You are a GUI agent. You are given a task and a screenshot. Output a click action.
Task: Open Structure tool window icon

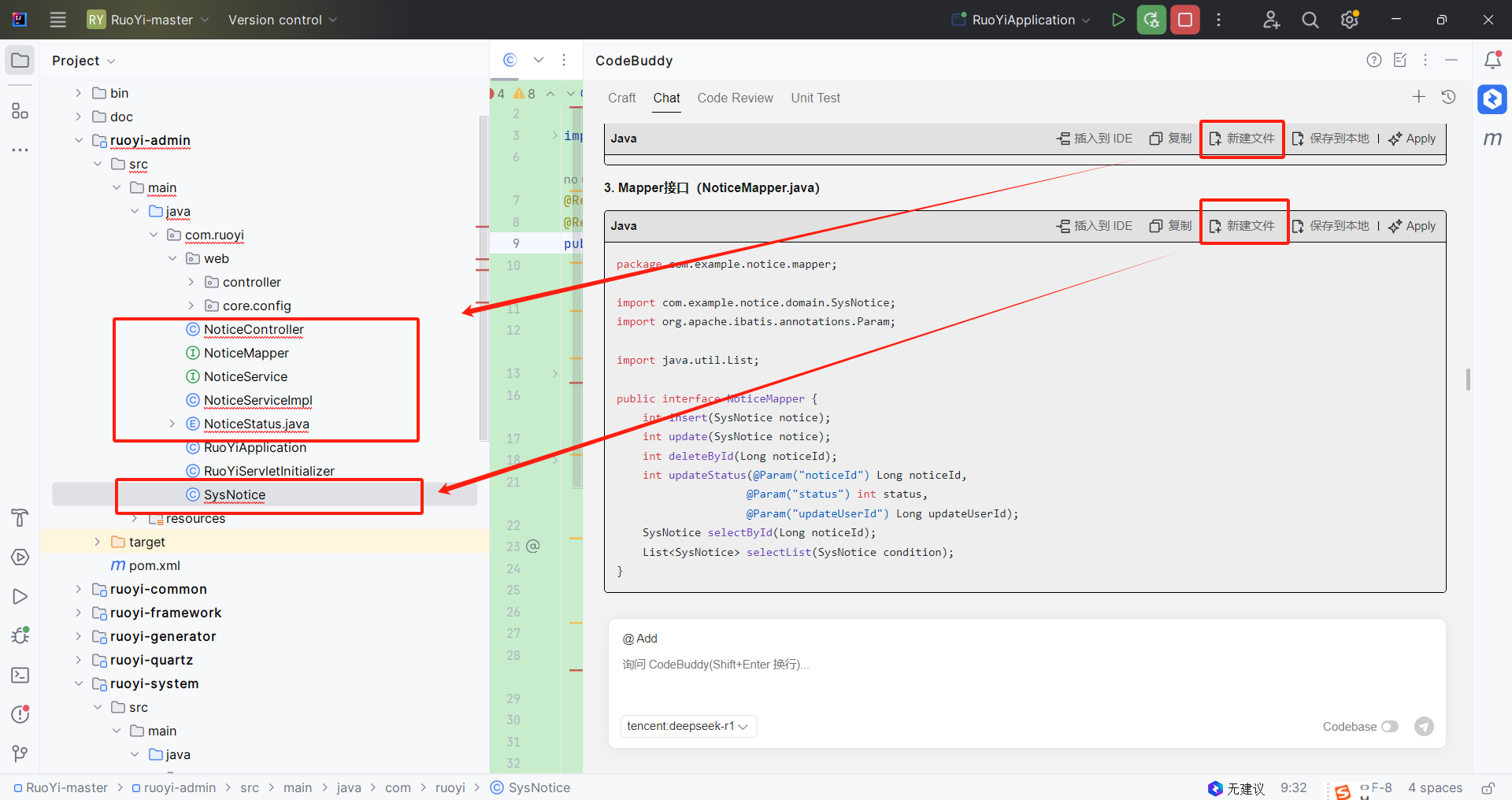pyautogui.click(x=20, y=110)
